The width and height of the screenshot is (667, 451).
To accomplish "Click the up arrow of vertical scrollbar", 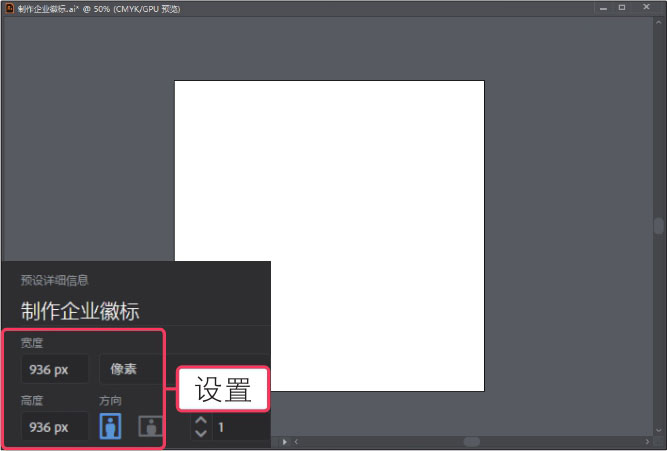I will point(658,21).
